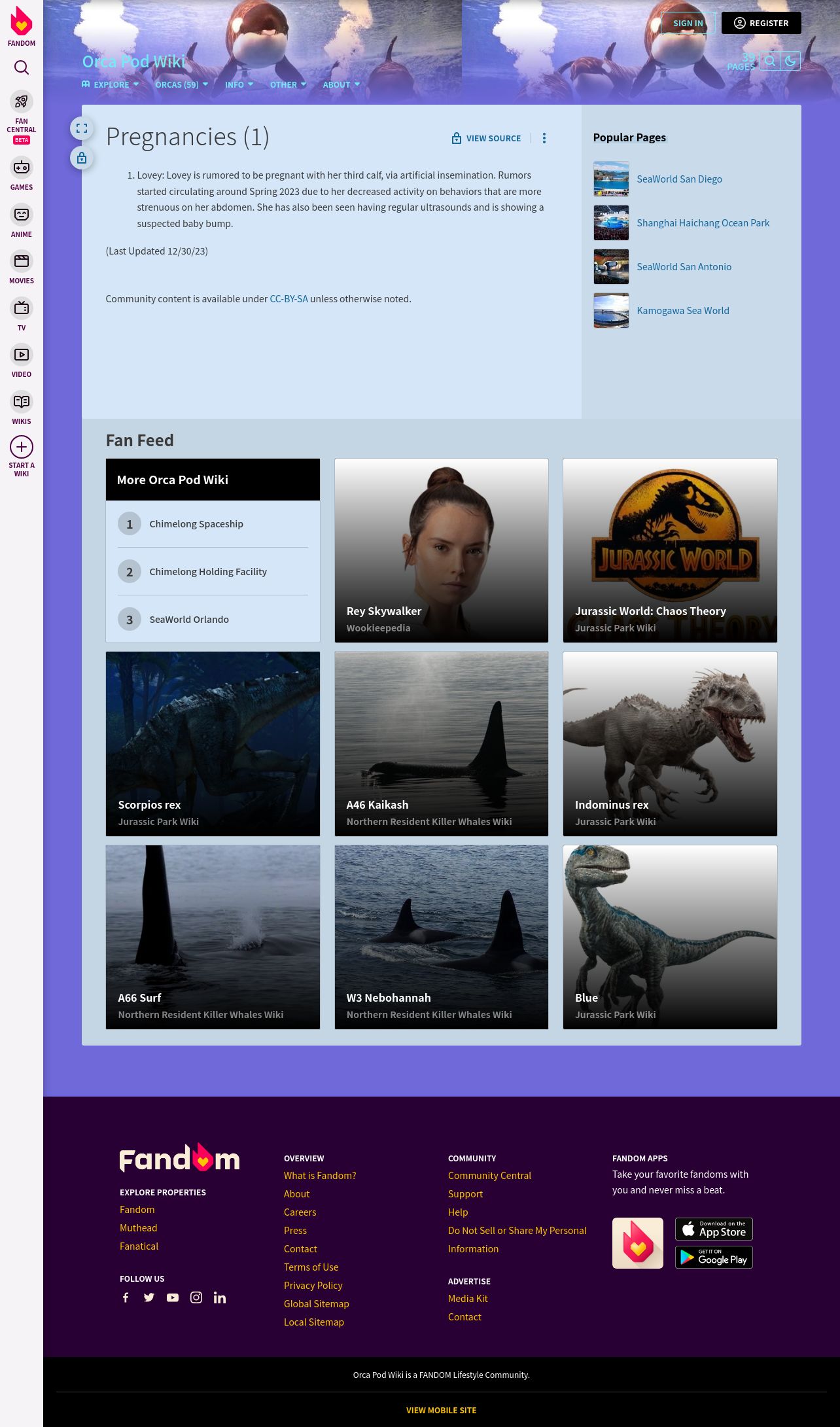This screenshot has height=1427, width=840.
Task: Click the Fandom app icon in footer
Action: point(638,1243)
